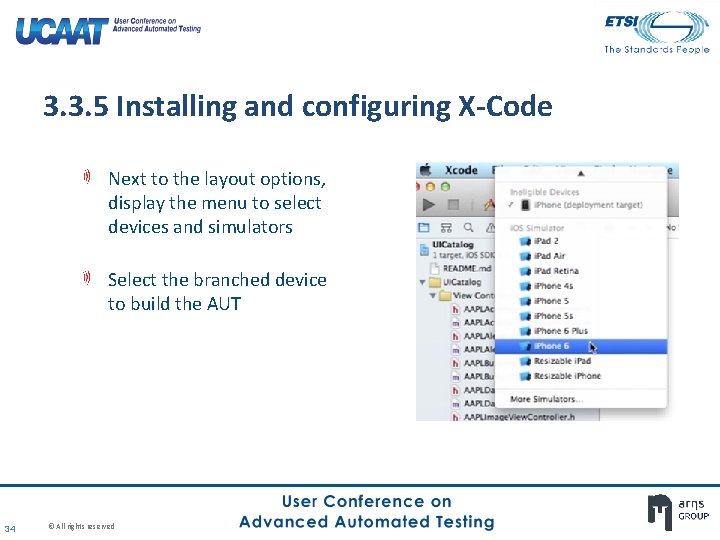This screenshot has height=540, width=720.
Task: Open the AAPLDa implementation (m) file
Action: tap(472, 404)
